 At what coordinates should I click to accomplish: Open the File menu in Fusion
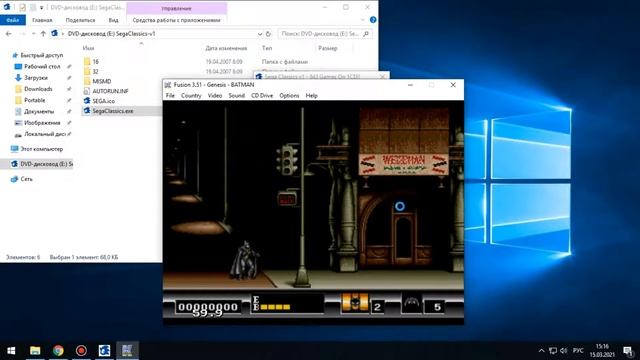(x=170, y=96)
